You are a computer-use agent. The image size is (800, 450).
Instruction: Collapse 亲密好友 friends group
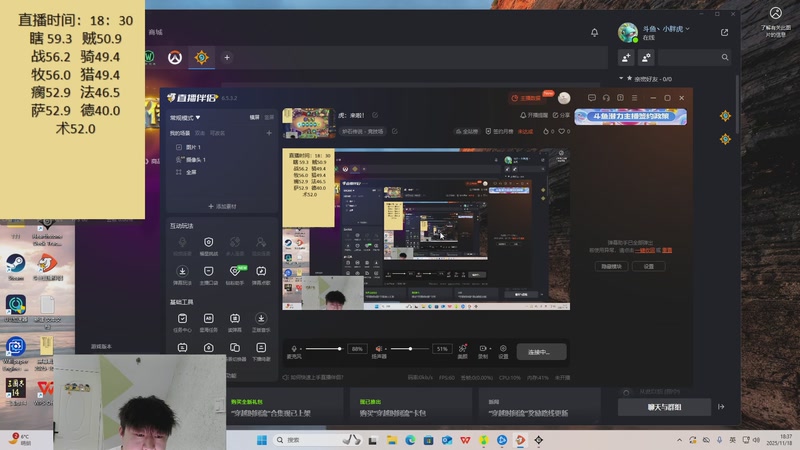(621, 79)
